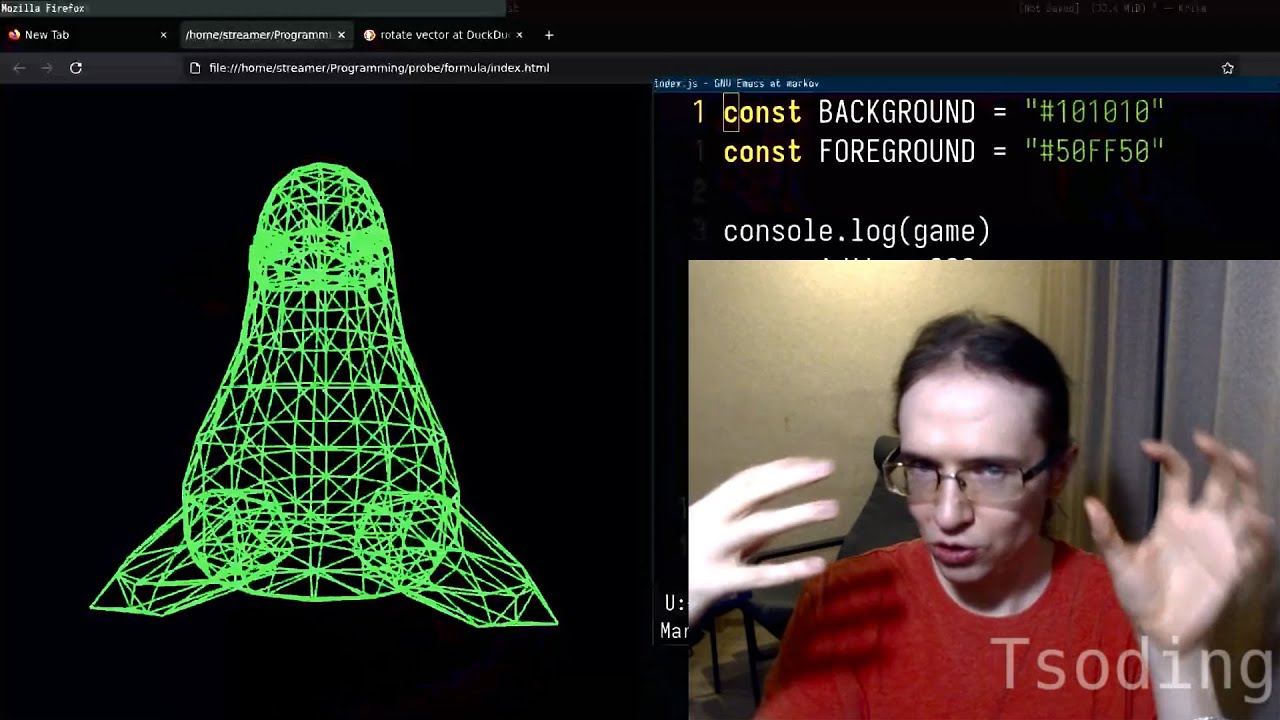Screen dimensions: 1280x720
Task: Navigate back using the back arrow
Action: 18,67
